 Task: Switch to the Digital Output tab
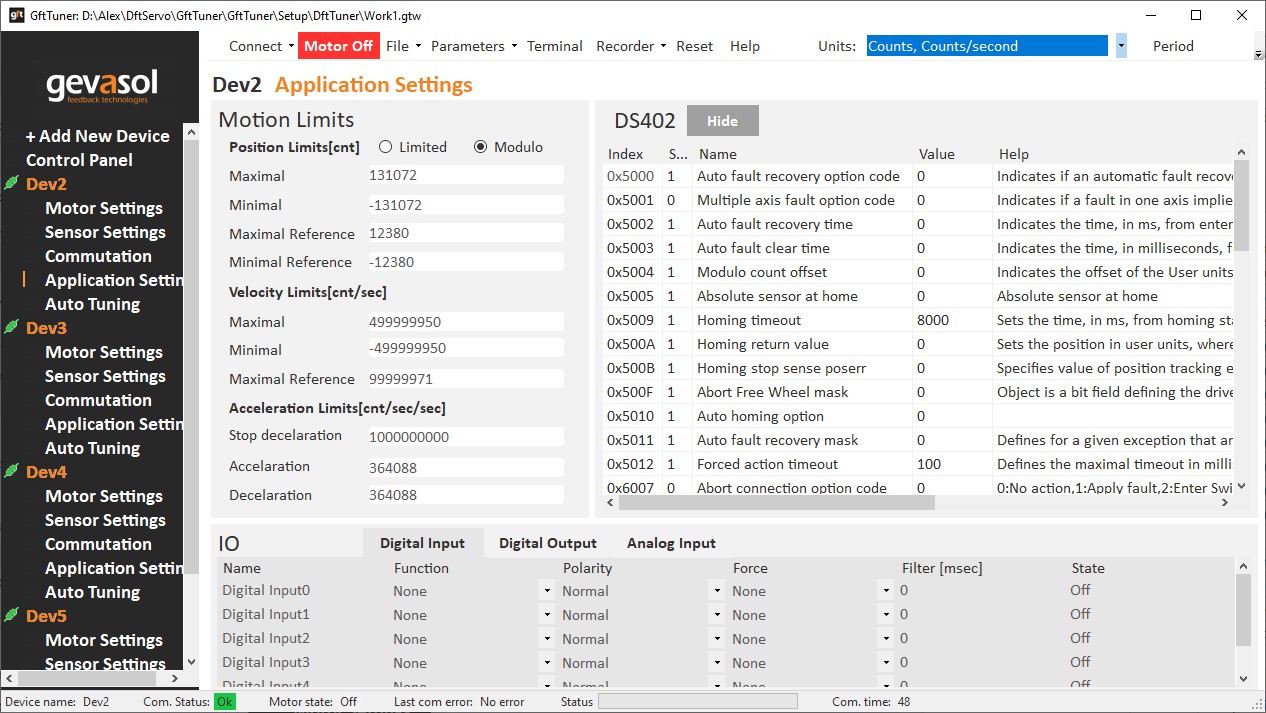(x=547, y=543)
